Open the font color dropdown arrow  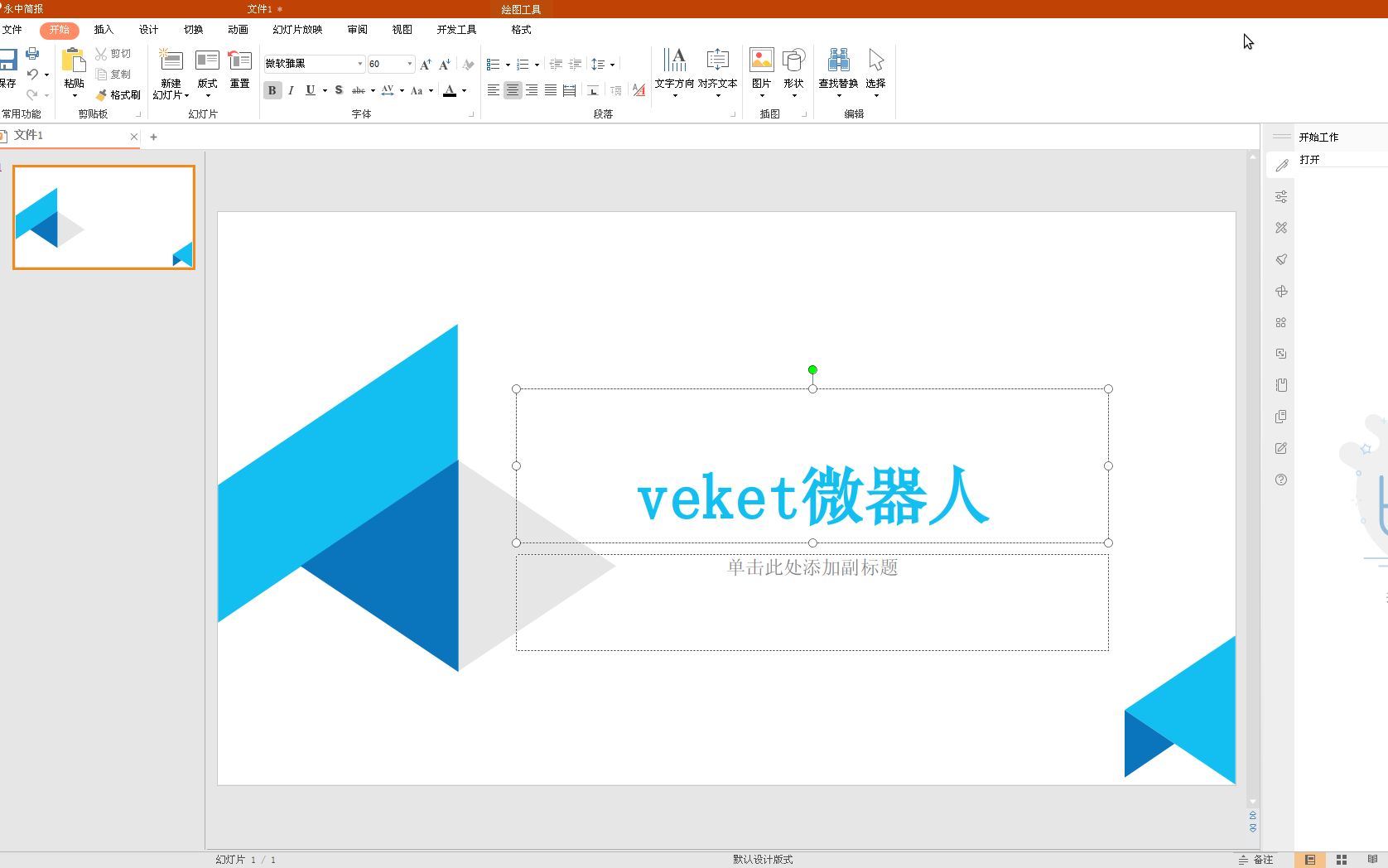pyautogui.click(x=464, y=91)
